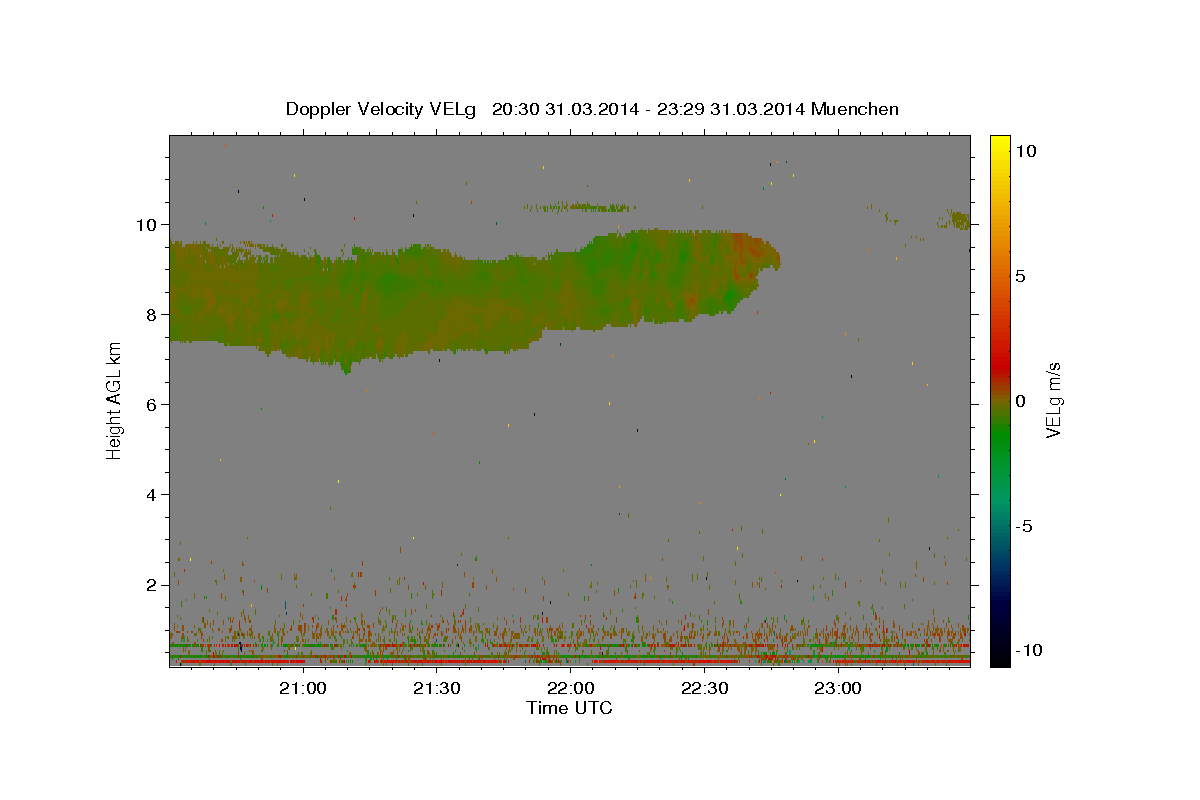Click the plot title 'Doppler Velocity VELg'

[382, 109]
